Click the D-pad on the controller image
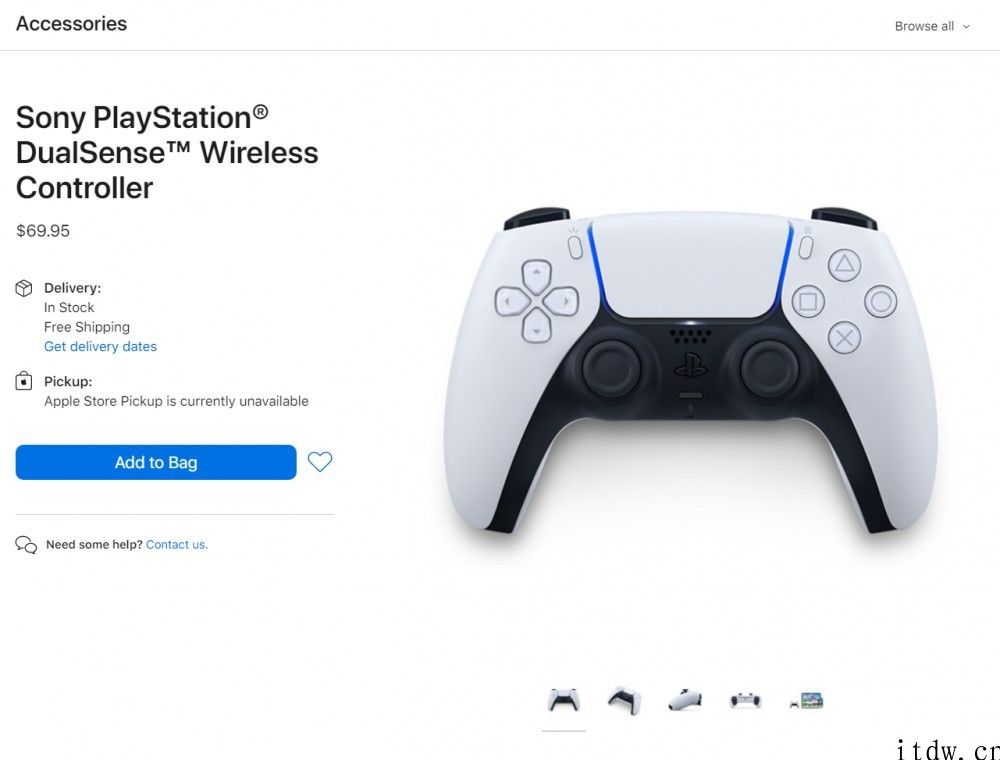This screenshot has height=760, width=1000. [536, 300]
